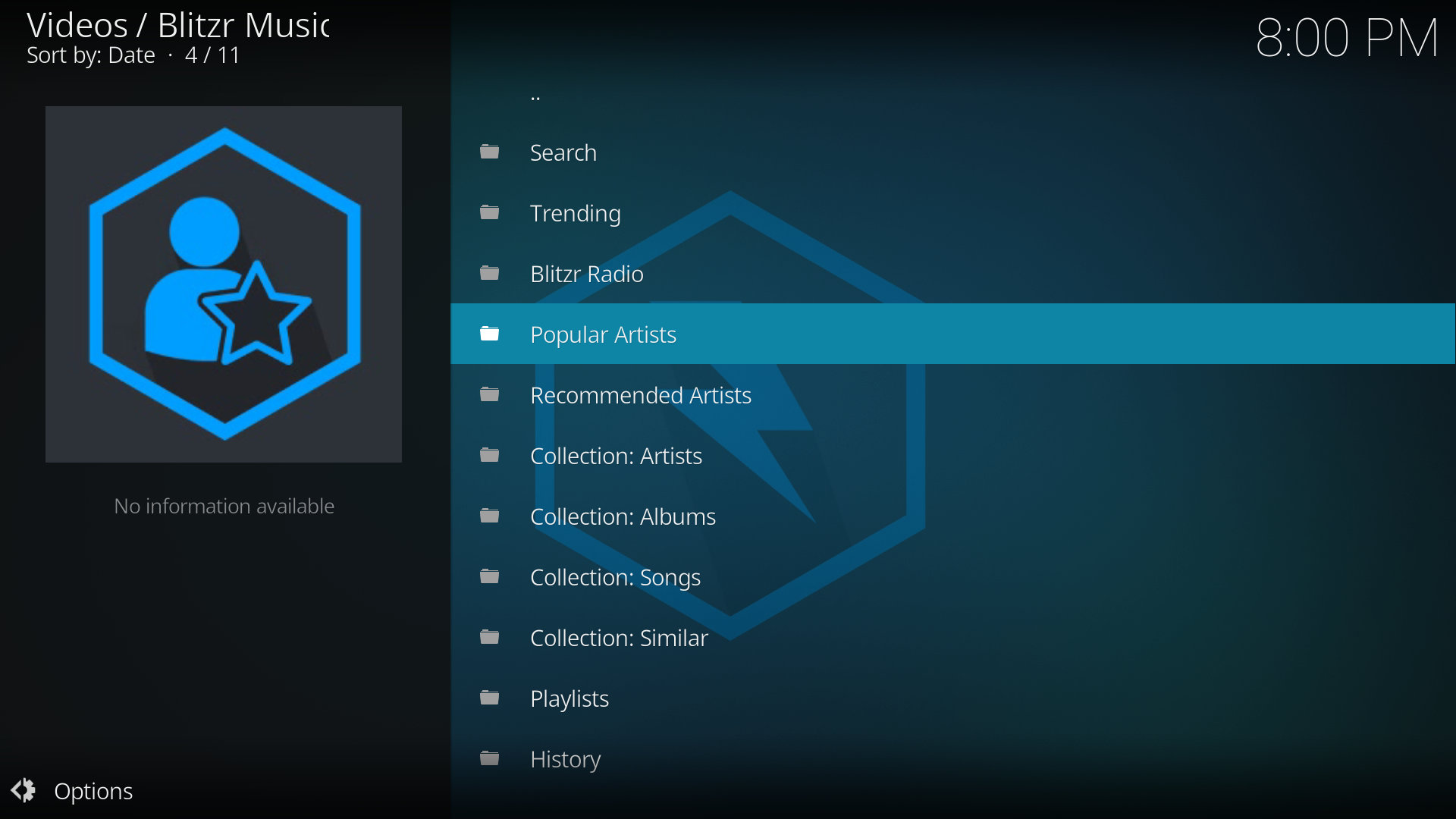Screen dimensions: 1456x819
Task: Click the Blitzr Radio folder icon
Action: [x=490, y=274]
